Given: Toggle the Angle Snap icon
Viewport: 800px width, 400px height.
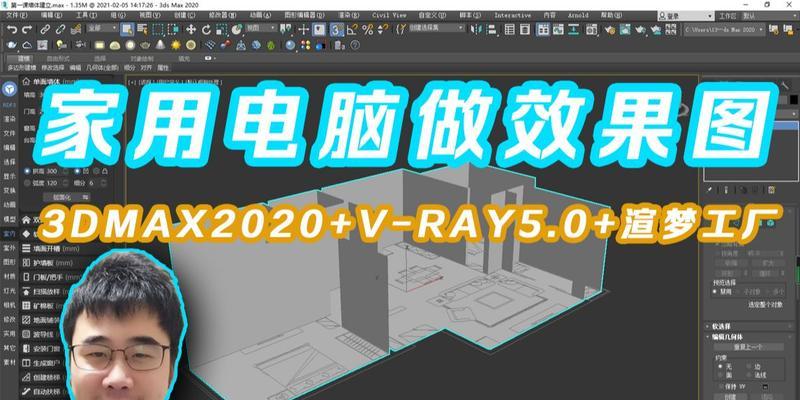Looking at the screenshot, I should (x=353, y=30).
